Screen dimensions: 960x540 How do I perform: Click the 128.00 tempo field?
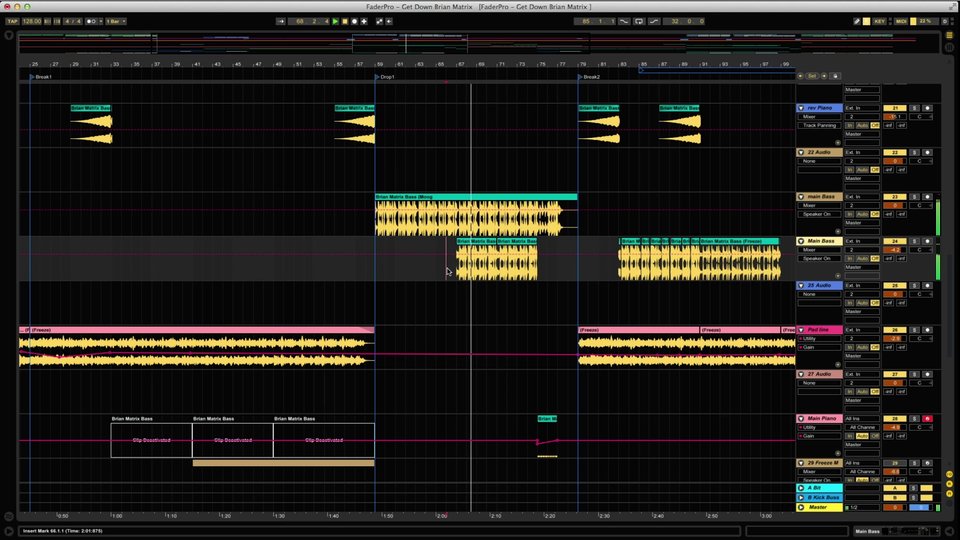[32, 21]
